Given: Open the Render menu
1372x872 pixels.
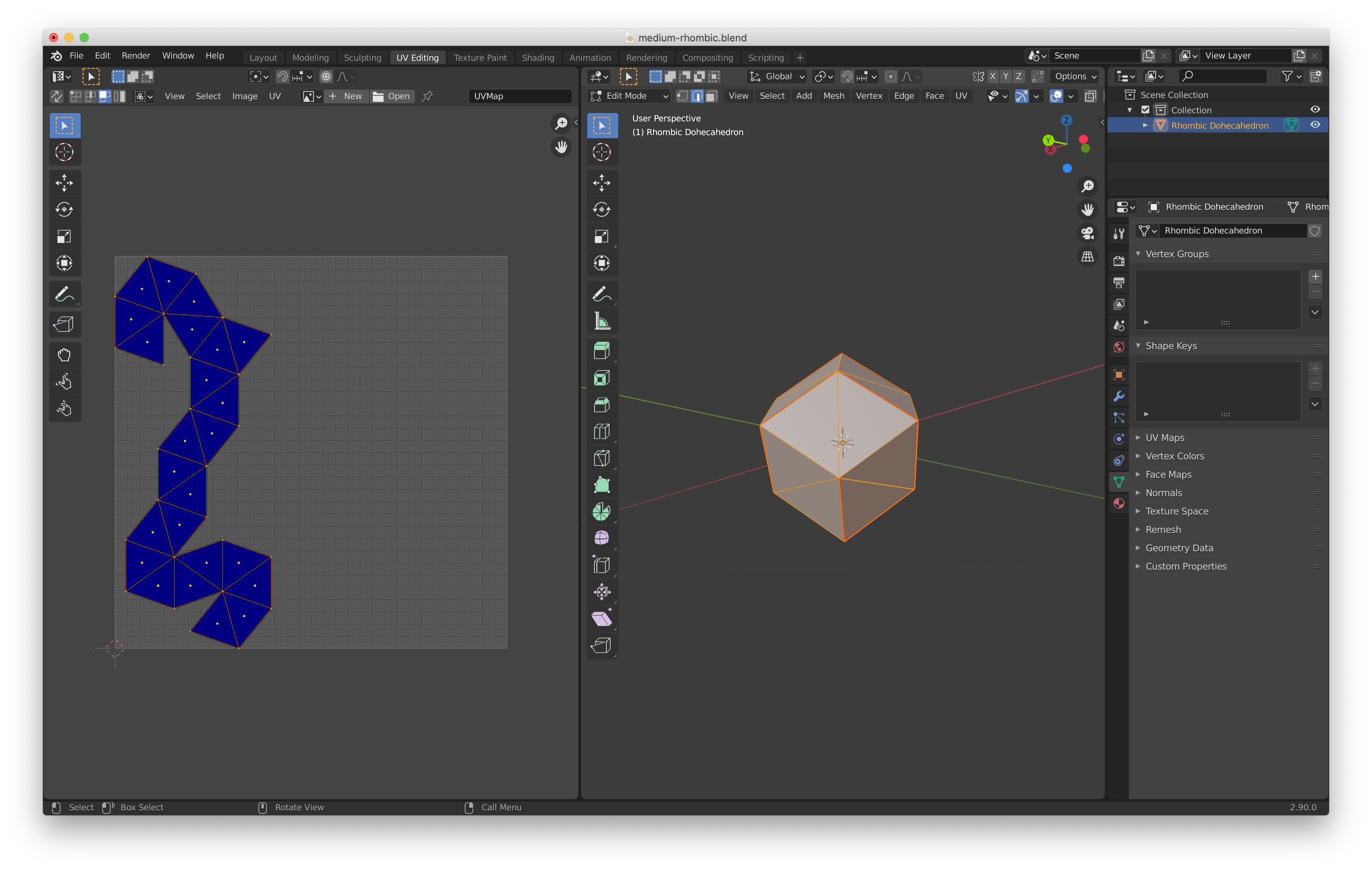Looking at the screenshot, I should (x=136, y=55).
